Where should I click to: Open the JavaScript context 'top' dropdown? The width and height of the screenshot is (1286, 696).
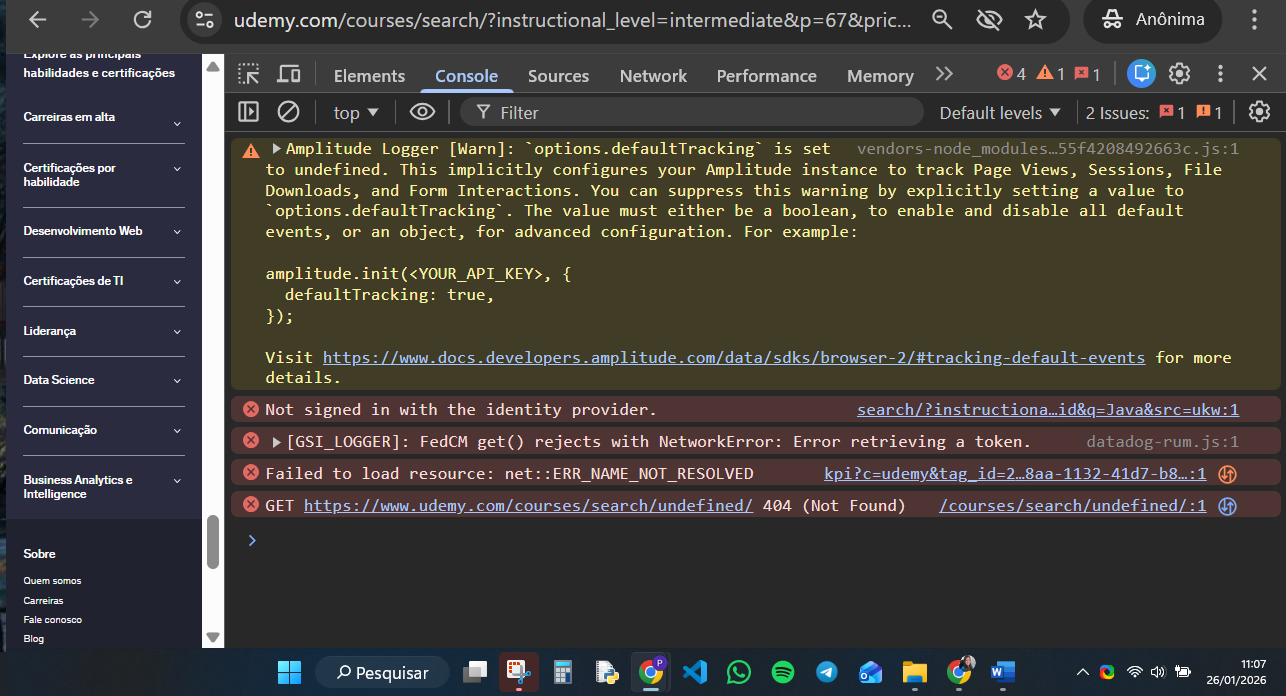[356, 113]
